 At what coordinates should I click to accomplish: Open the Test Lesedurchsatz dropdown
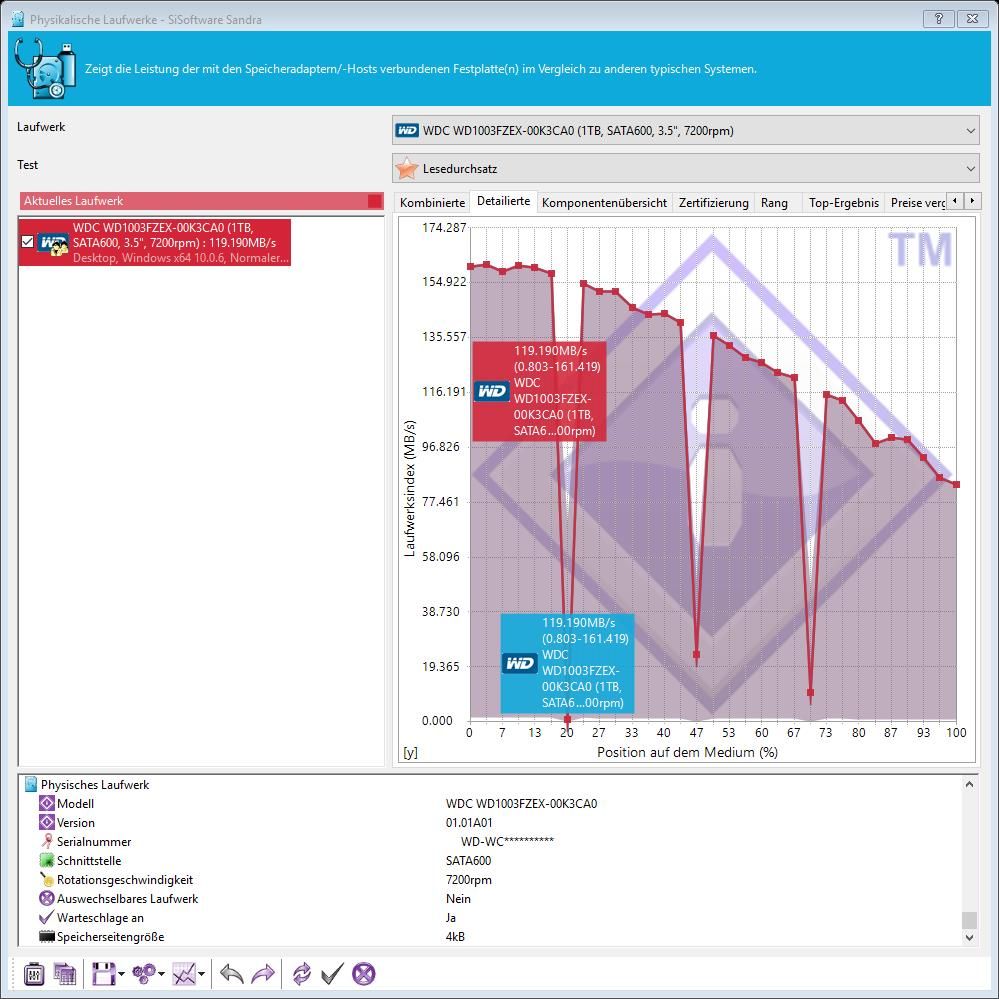coord(686,169)
